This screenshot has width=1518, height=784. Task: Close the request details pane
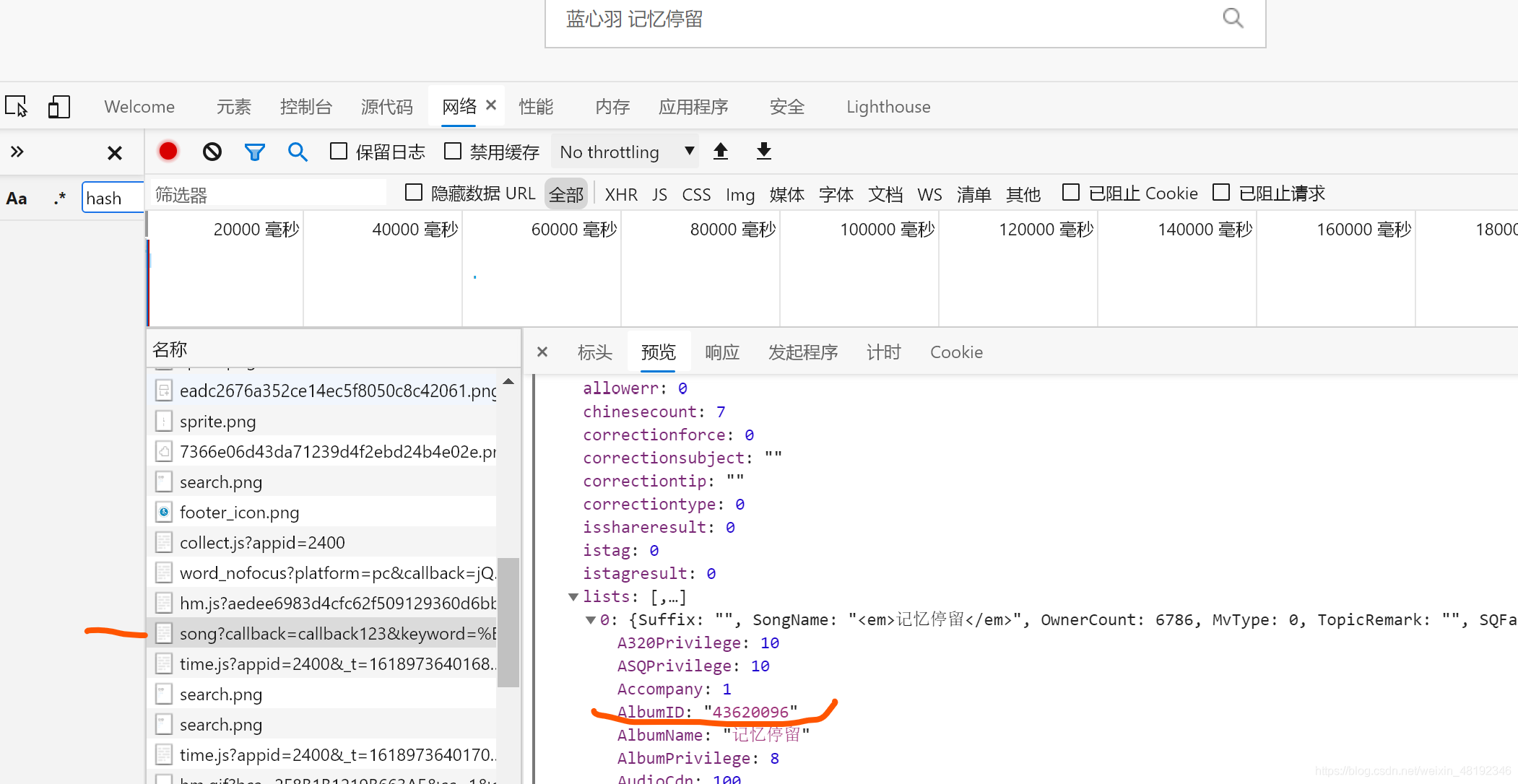click(542, 352)
